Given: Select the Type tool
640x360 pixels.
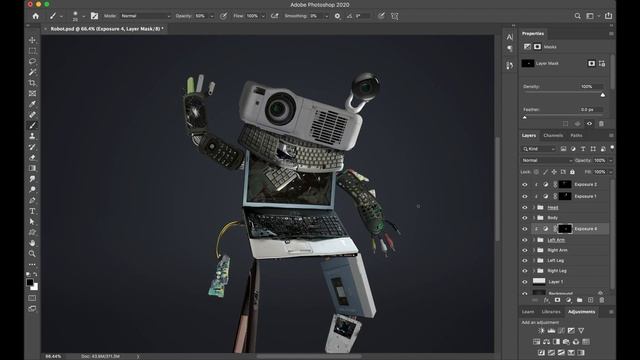Looking at the screenshot, I should [32, 211].
